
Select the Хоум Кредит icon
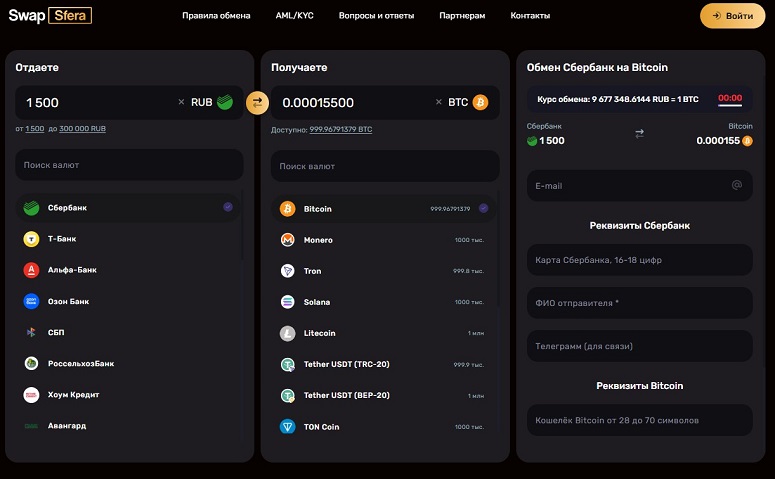tap(31, 394)
